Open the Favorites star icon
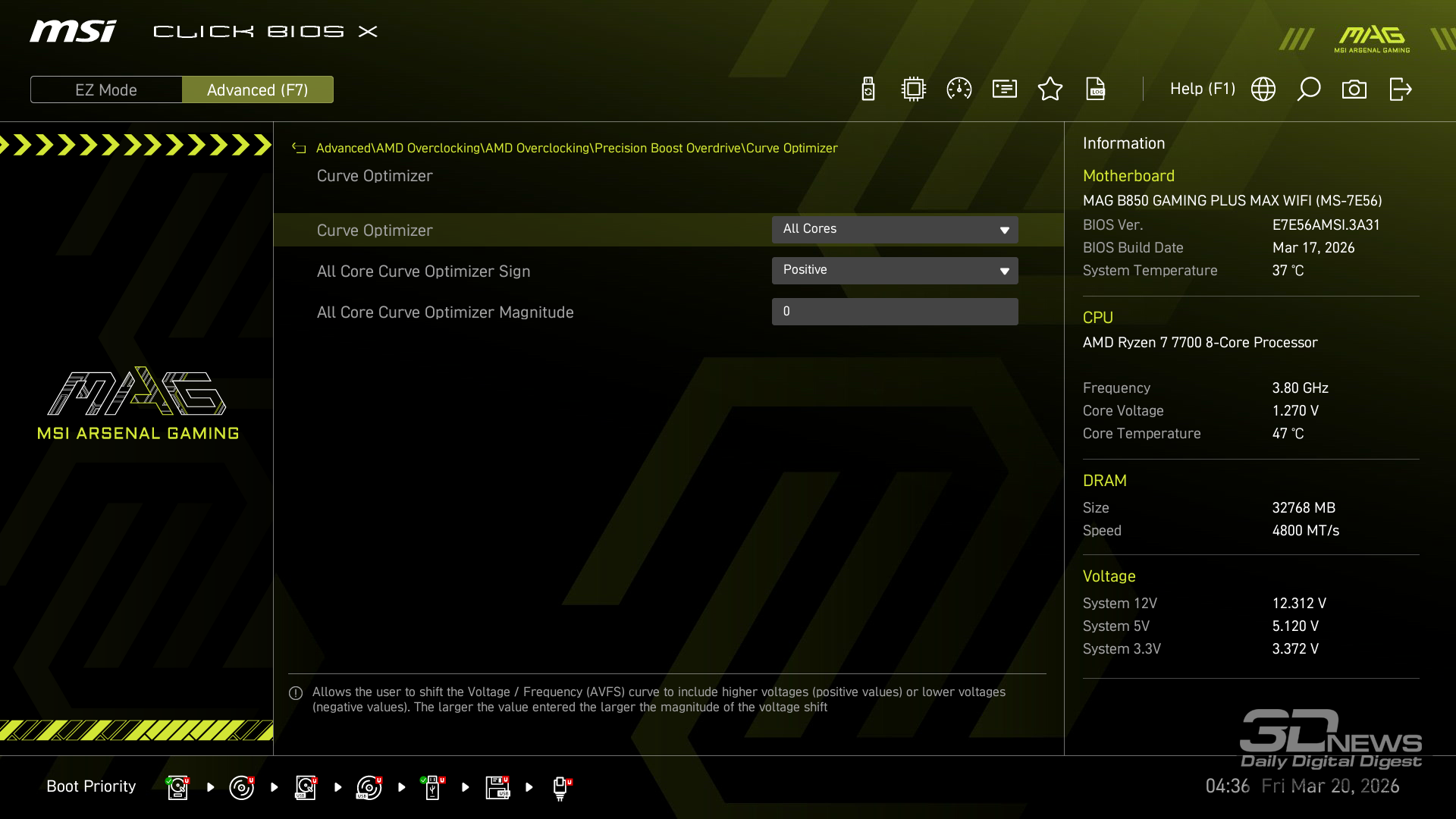This screenshot has height=819, width=1456. (x=1050, y=89)
